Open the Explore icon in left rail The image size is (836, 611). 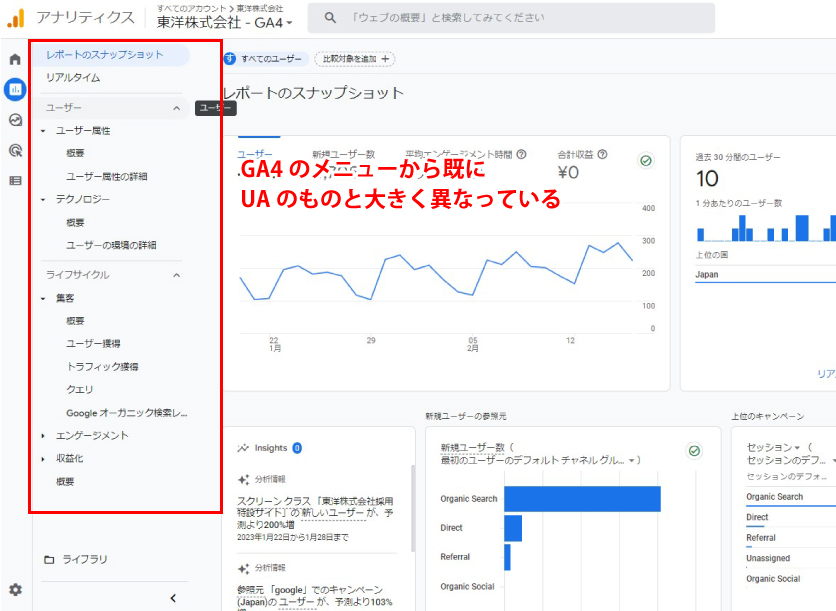tap(15, 120)
